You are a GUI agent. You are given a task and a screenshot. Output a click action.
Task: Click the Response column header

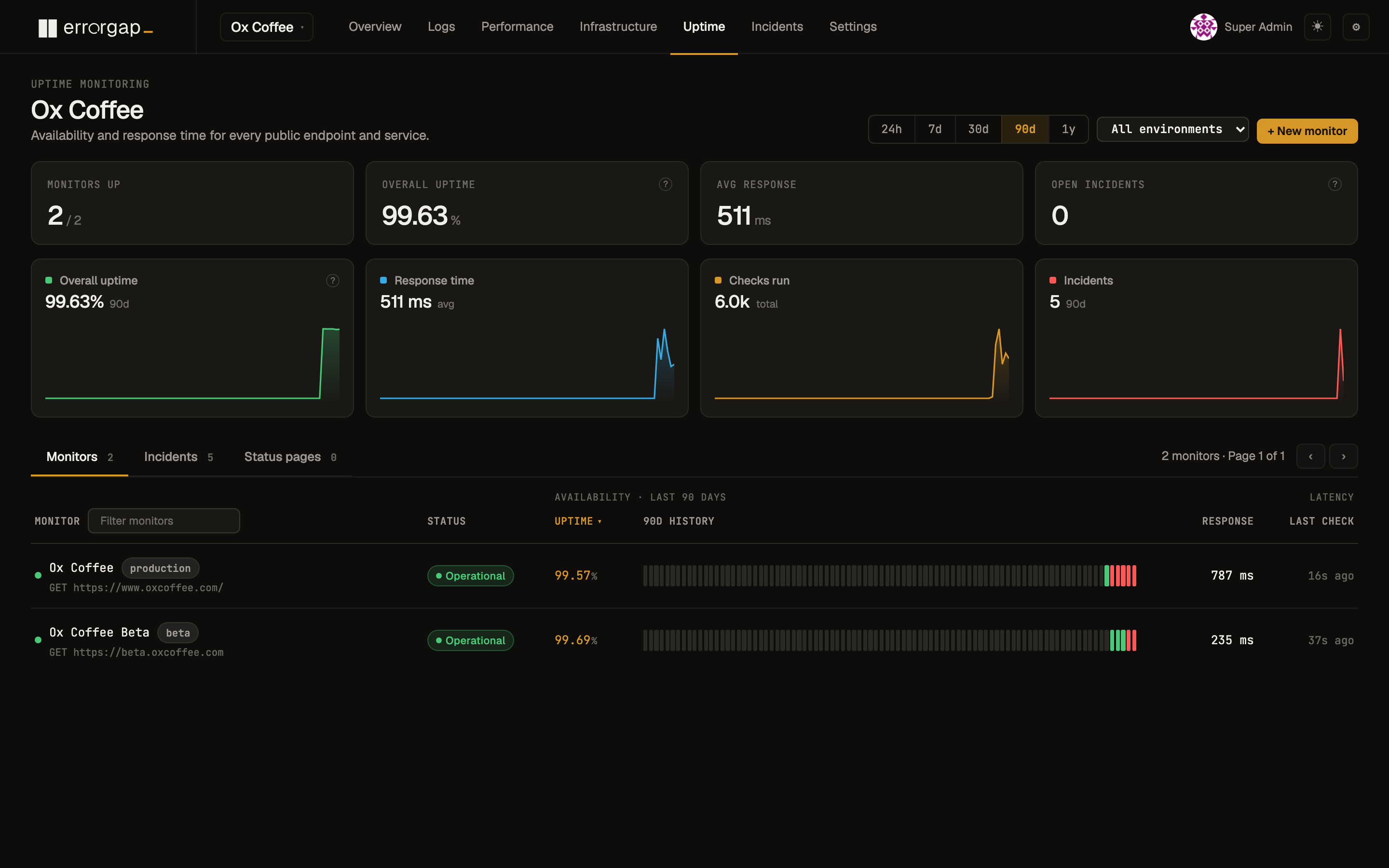(1228, 521)
